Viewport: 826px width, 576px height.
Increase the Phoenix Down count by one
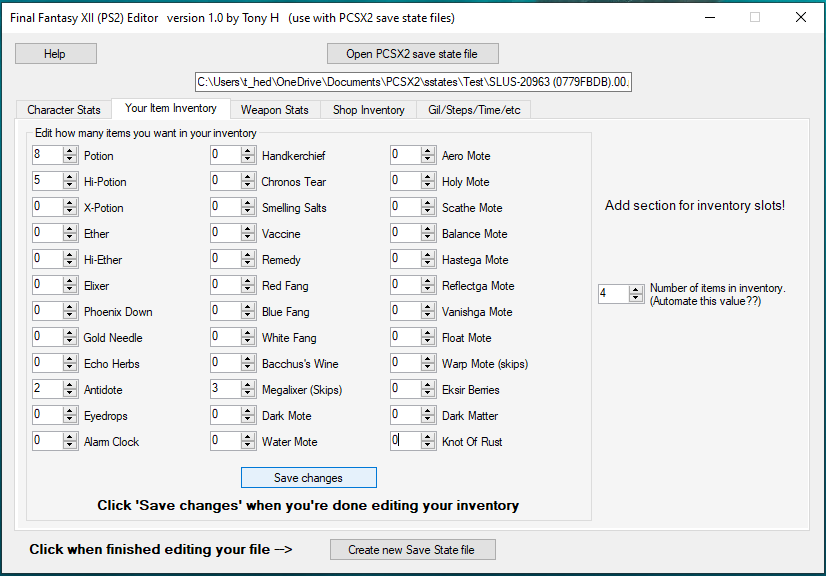[70, 307]
